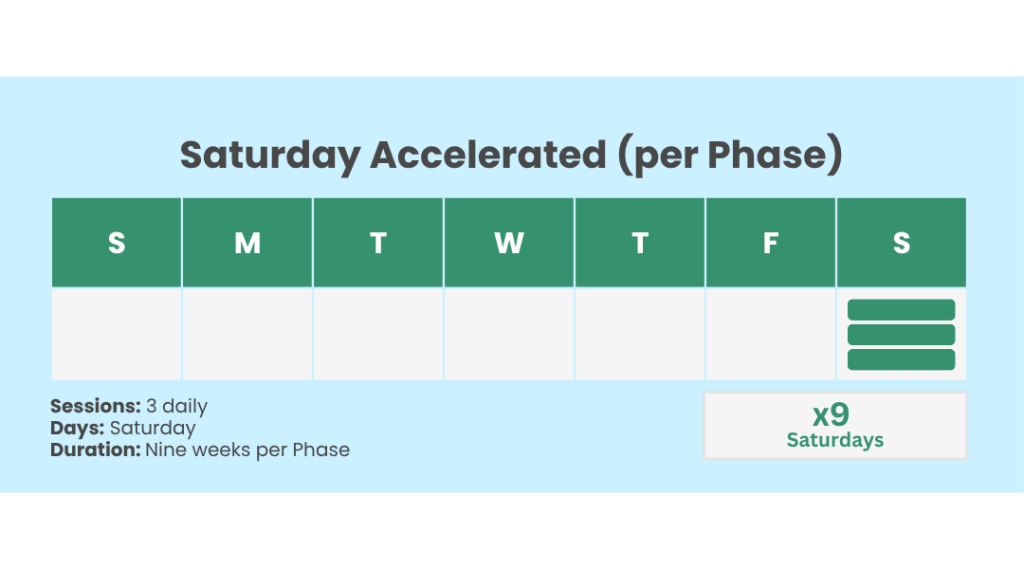
Task: Click the bottom green session bar on Saturday
Action: pos(901,359)
